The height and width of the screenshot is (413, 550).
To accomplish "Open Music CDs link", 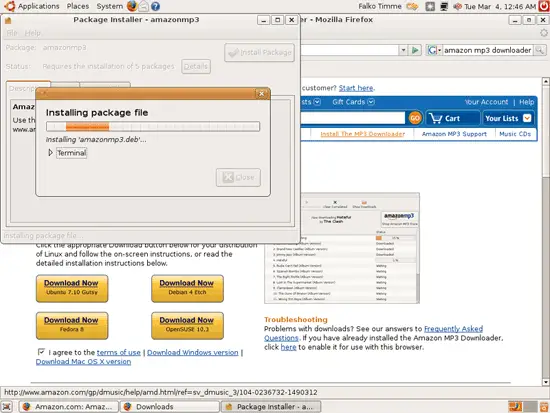I will coord(515,134).
